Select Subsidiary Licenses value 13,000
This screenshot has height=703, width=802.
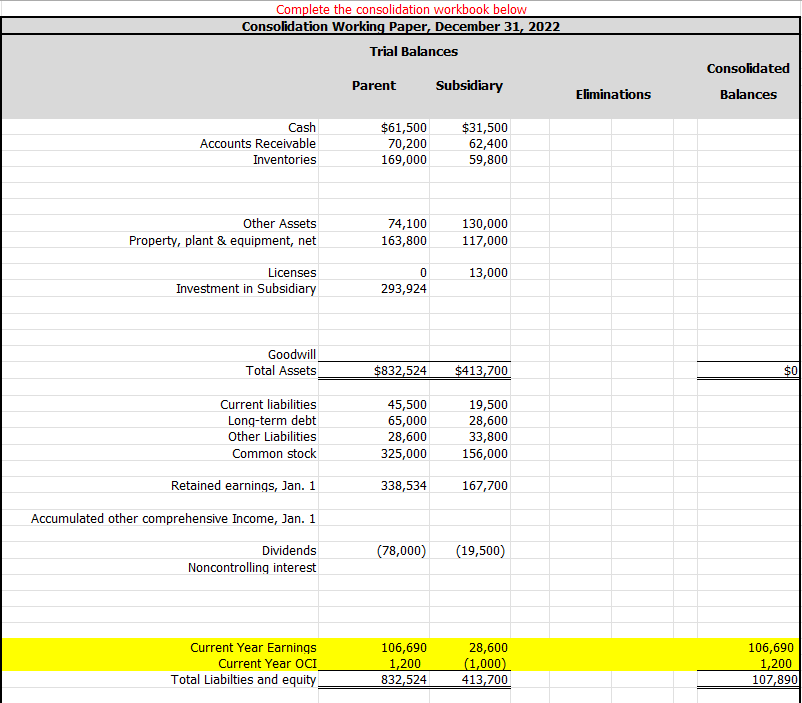pos(488,273)
